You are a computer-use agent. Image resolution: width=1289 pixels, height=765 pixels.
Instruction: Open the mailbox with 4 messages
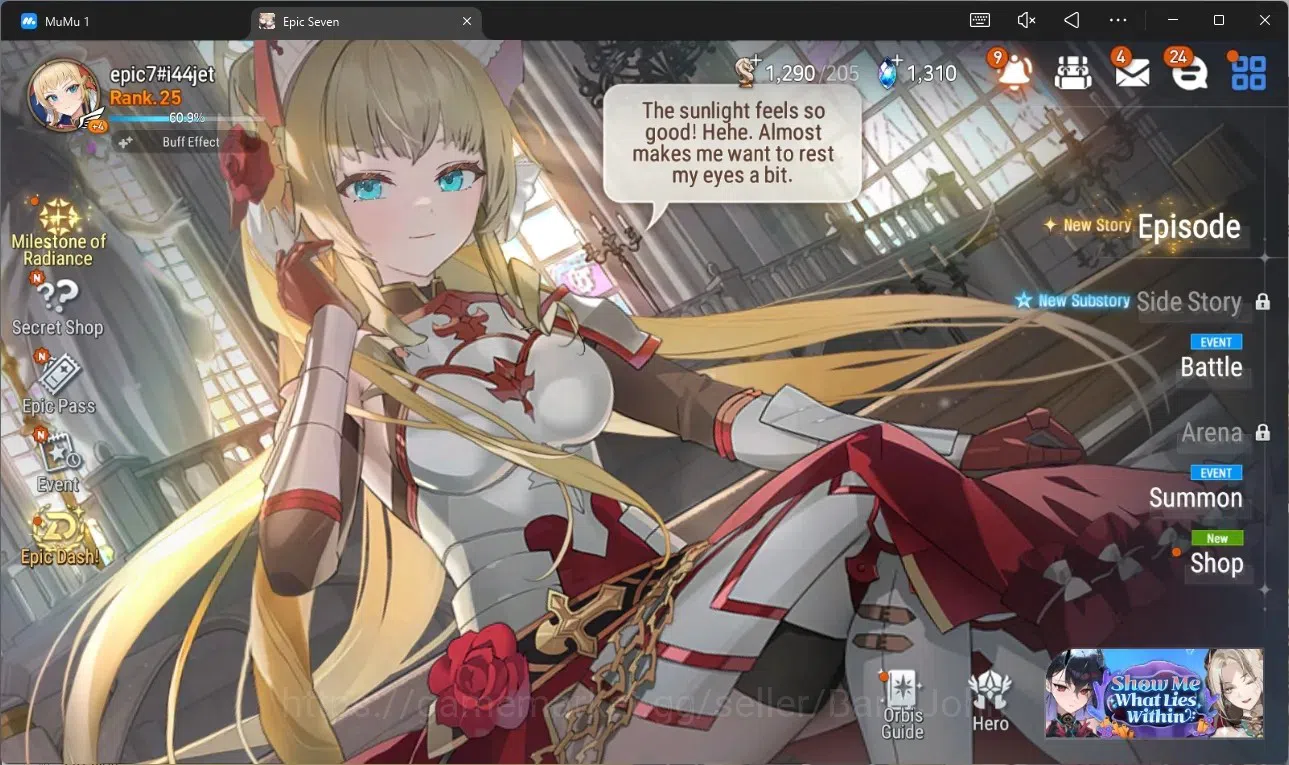pos(1131,72)
